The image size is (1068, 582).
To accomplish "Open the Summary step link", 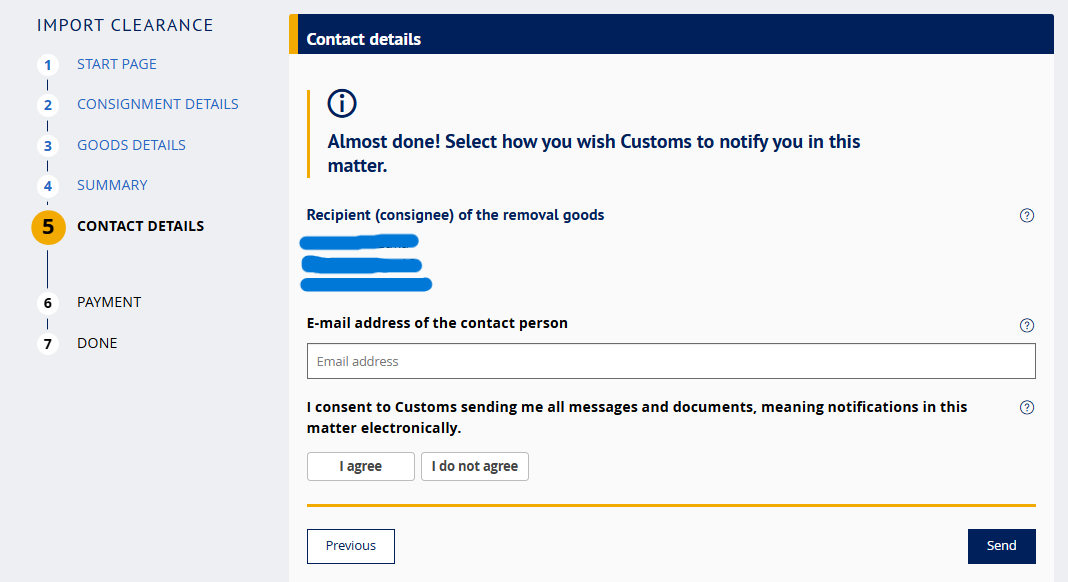I will pos(112,185).
